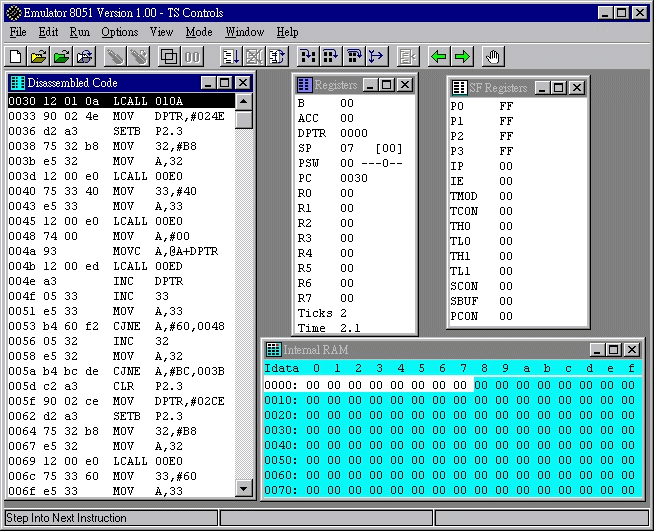Click the SF Registers window title icon
Viewport: 654px width, 531px height.
point(460,88)
